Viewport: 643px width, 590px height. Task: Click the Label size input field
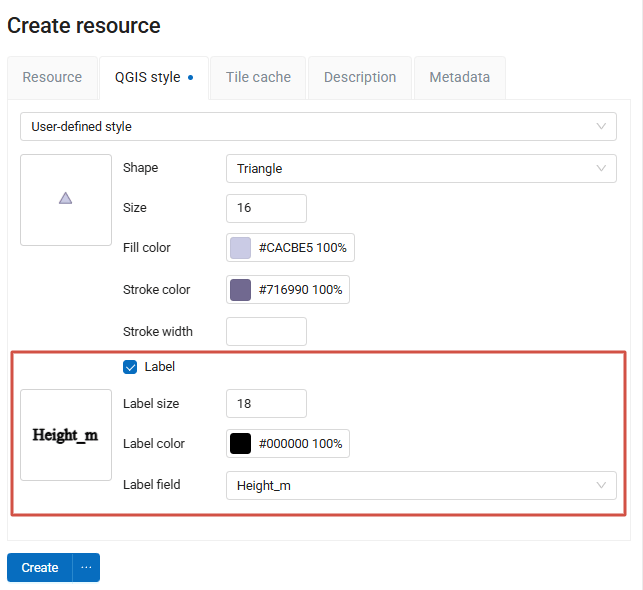click(266, 403)
